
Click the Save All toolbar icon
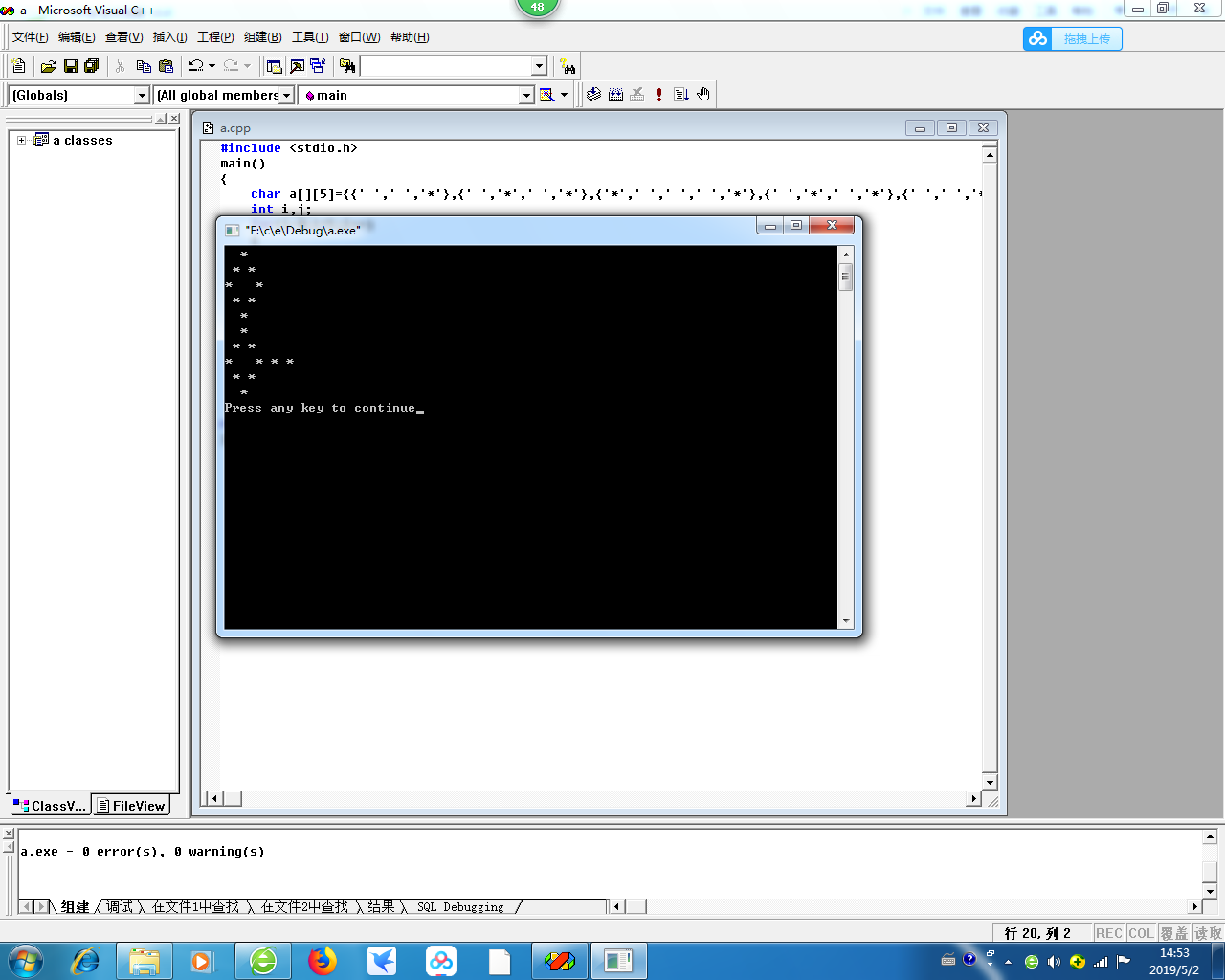click(92, 66)
